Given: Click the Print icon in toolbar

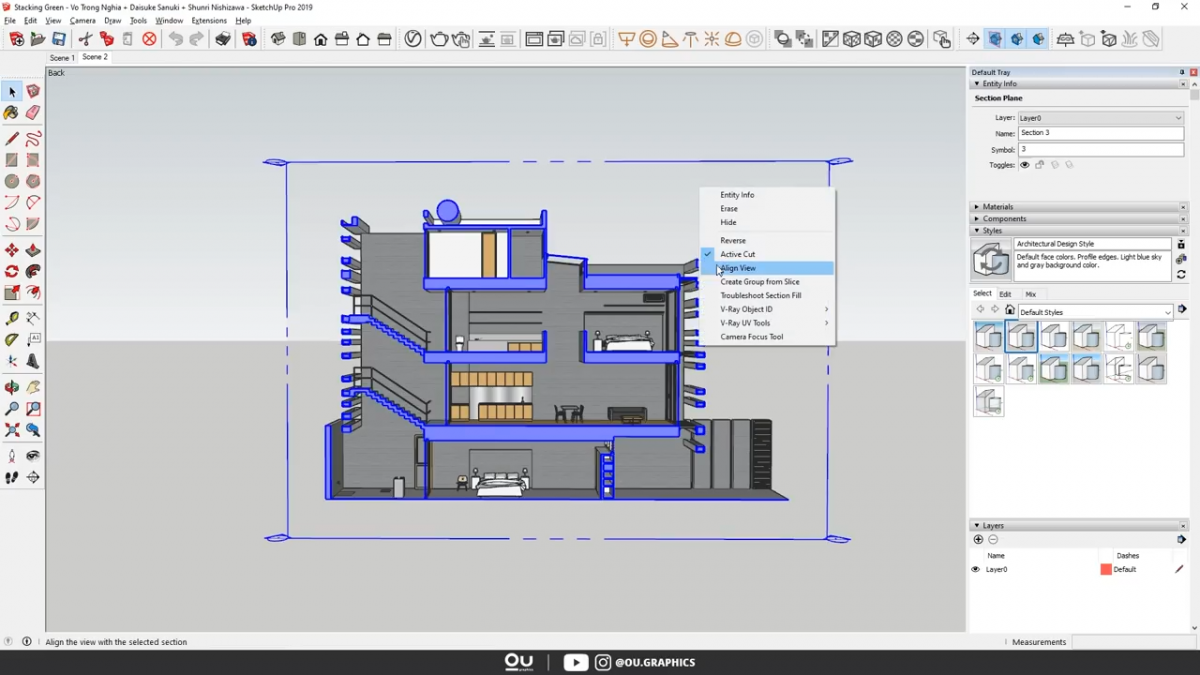Looking at the screenshot, I should tap(223, 39).
